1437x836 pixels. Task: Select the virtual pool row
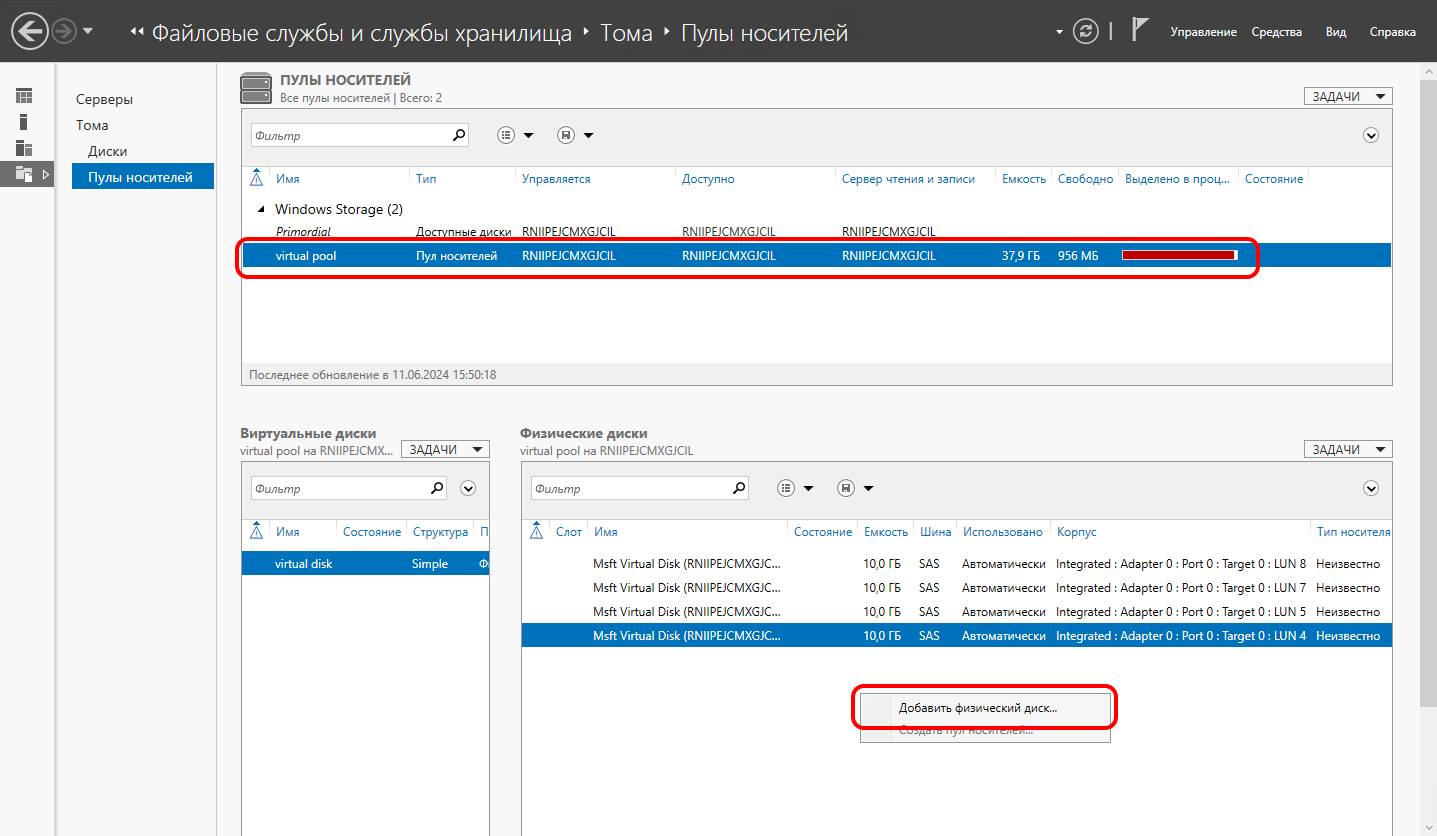(816, 255)
